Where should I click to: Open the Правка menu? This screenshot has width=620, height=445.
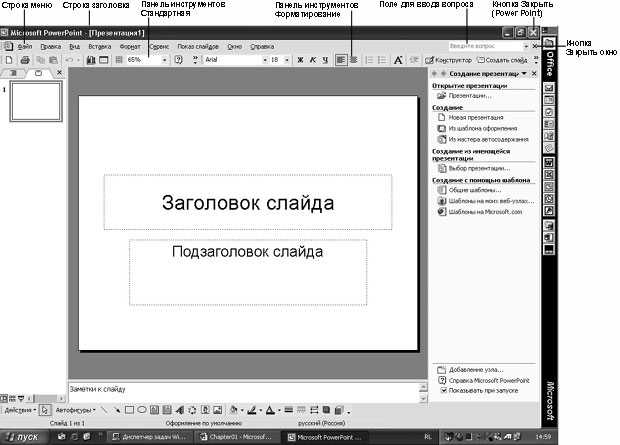click(51, 47)
